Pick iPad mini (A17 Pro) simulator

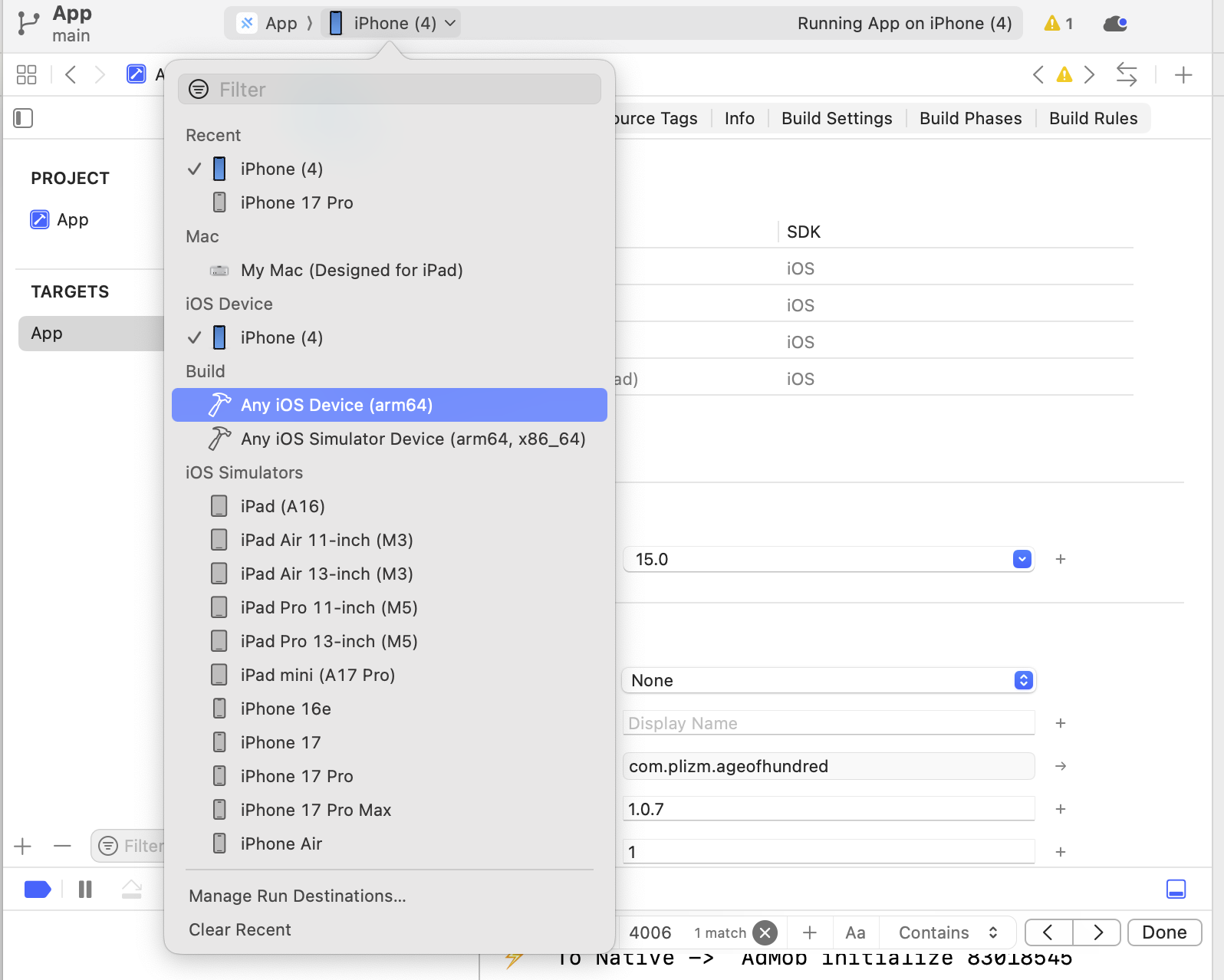point(390,675)
